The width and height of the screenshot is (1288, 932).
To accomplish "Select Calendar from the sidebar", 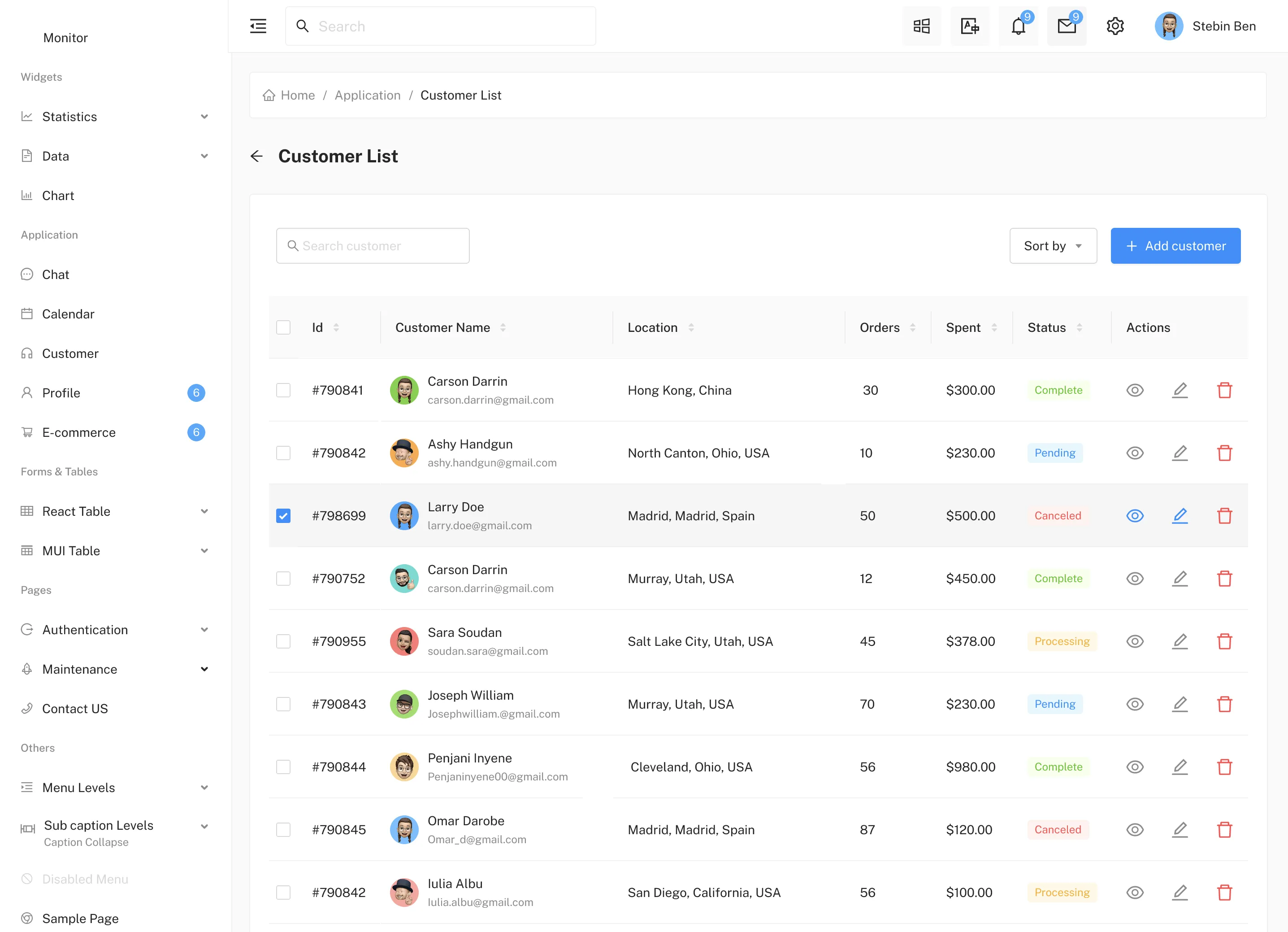I will click(68, 314).
